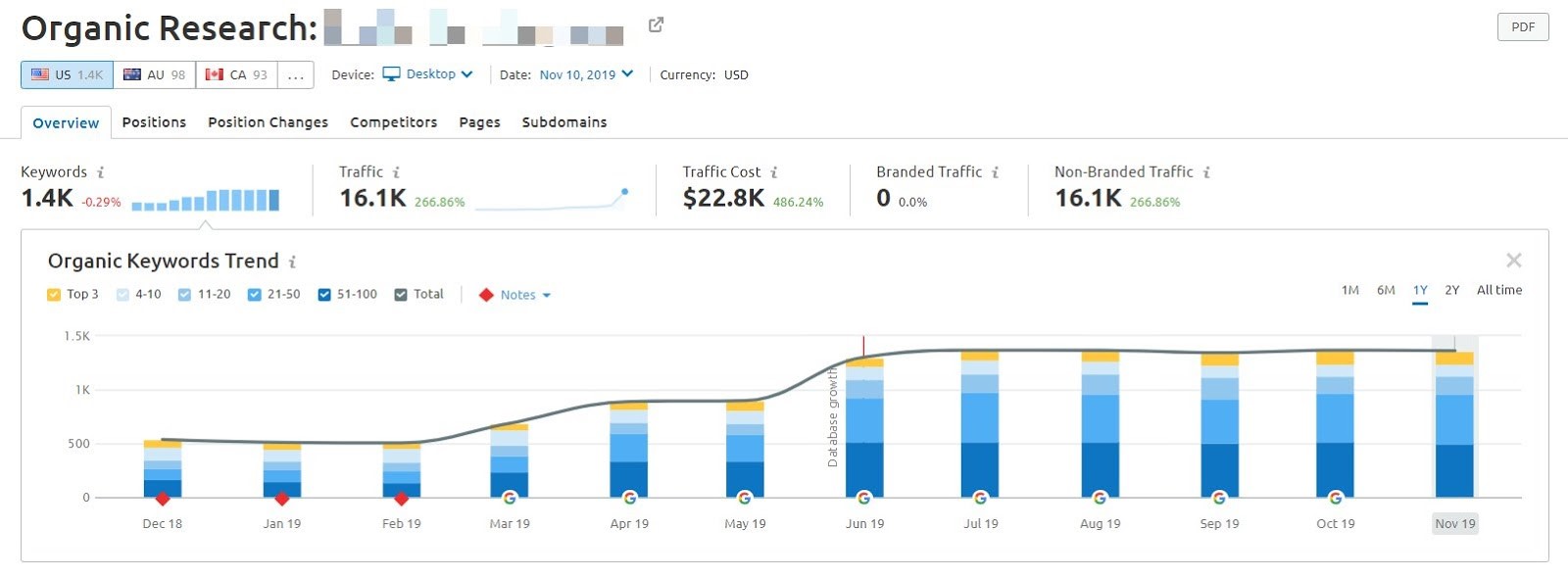This screenshot has width=1568, height=577.
Task: Click the info icon beside Branded Traffic
Action: [995, 172]
